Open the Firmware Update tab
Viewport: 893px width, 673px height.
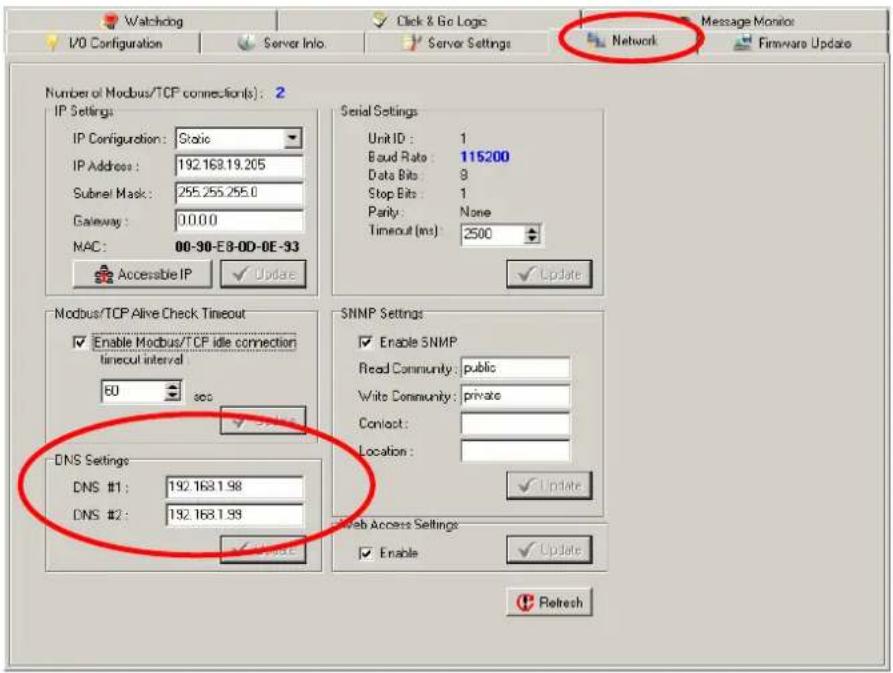(x=793, y=43)
